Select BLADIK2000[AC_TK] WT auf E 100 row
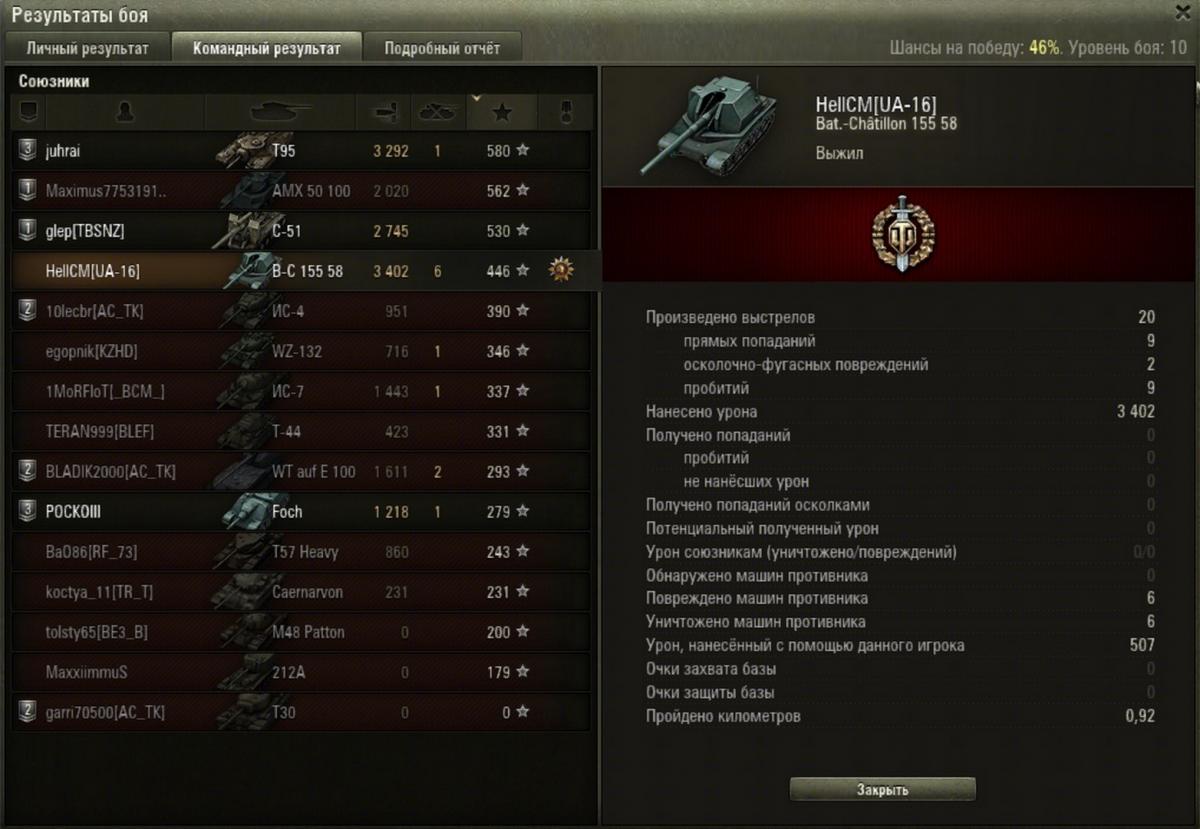The height and width of the screenshot is (829, 1200). tap(301, 471)
